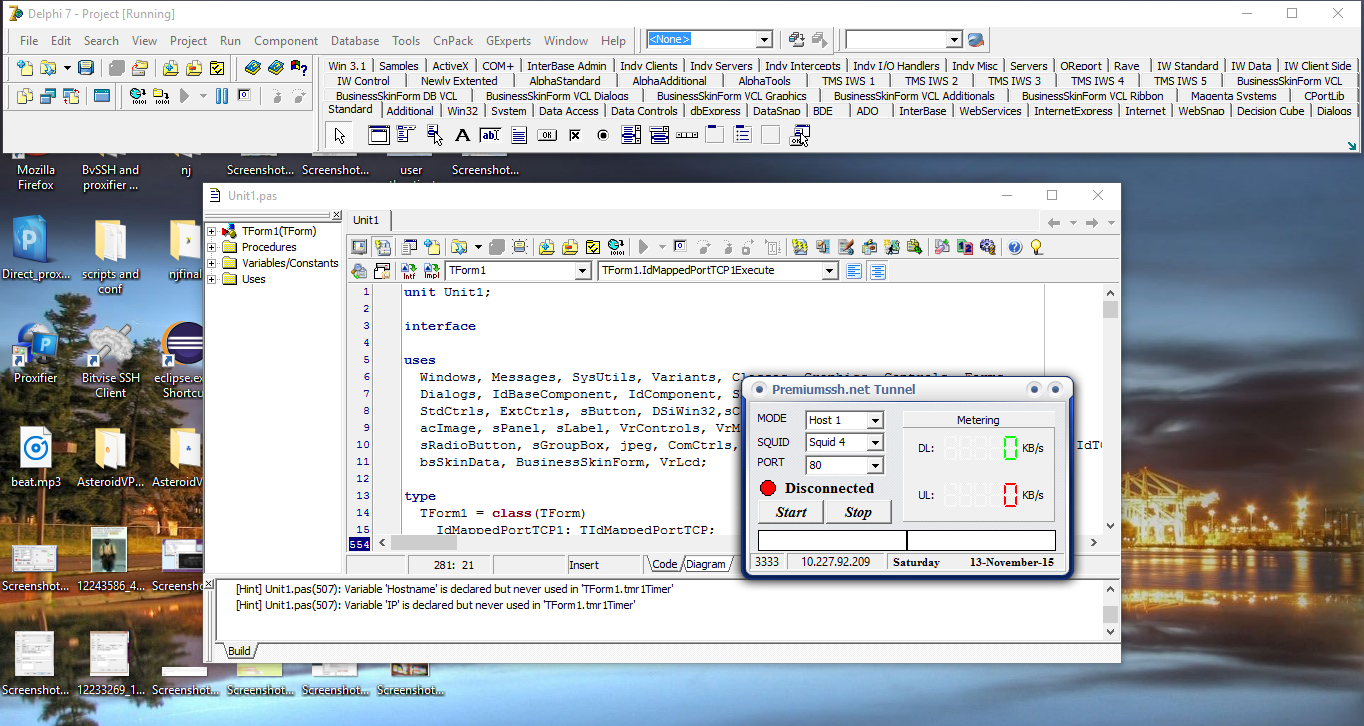Click the Pause icon in Delphi main toolbar
1364x726 pixels.
221,96
